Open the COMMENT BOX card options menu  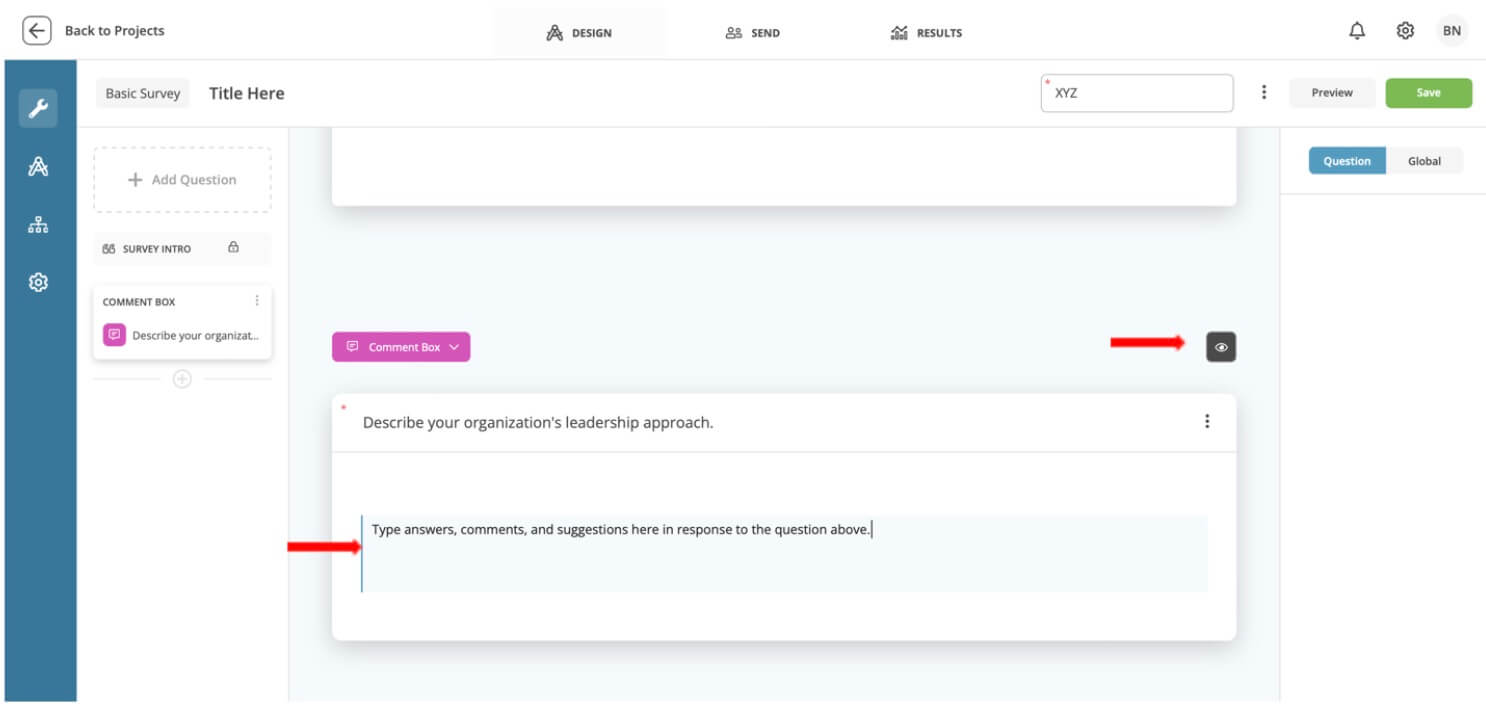pos(257,300)
